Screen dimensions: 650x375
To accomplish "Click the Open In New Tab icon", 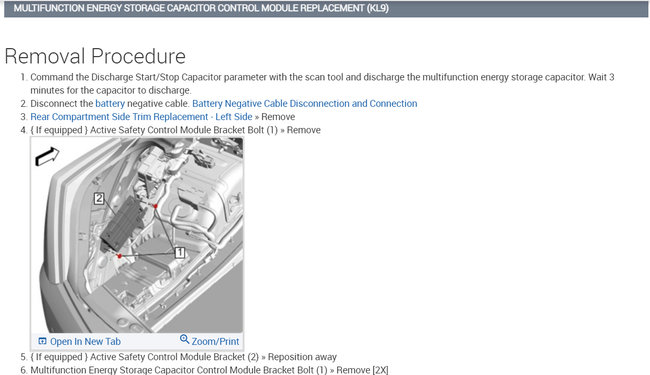I will click(x=42, y=341).
